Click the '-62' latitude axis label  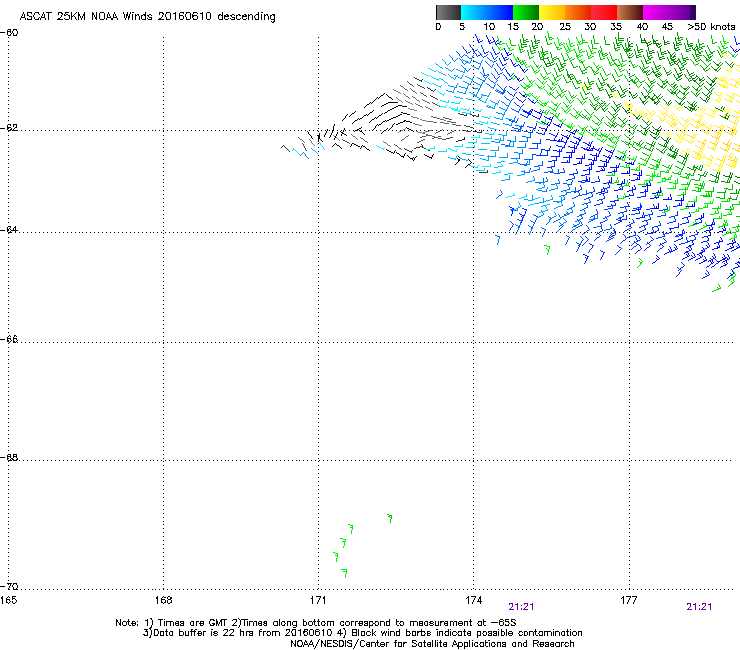click(x=9, y=128)
